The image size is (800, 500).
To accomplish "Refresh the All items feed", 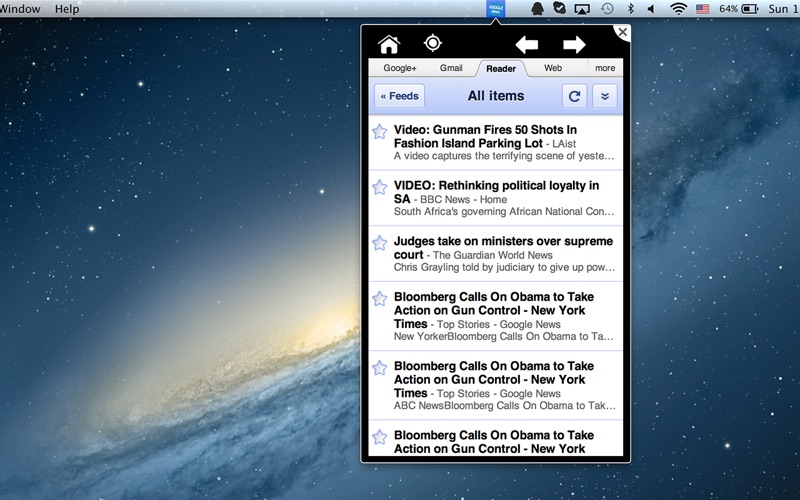I will 574,96.
